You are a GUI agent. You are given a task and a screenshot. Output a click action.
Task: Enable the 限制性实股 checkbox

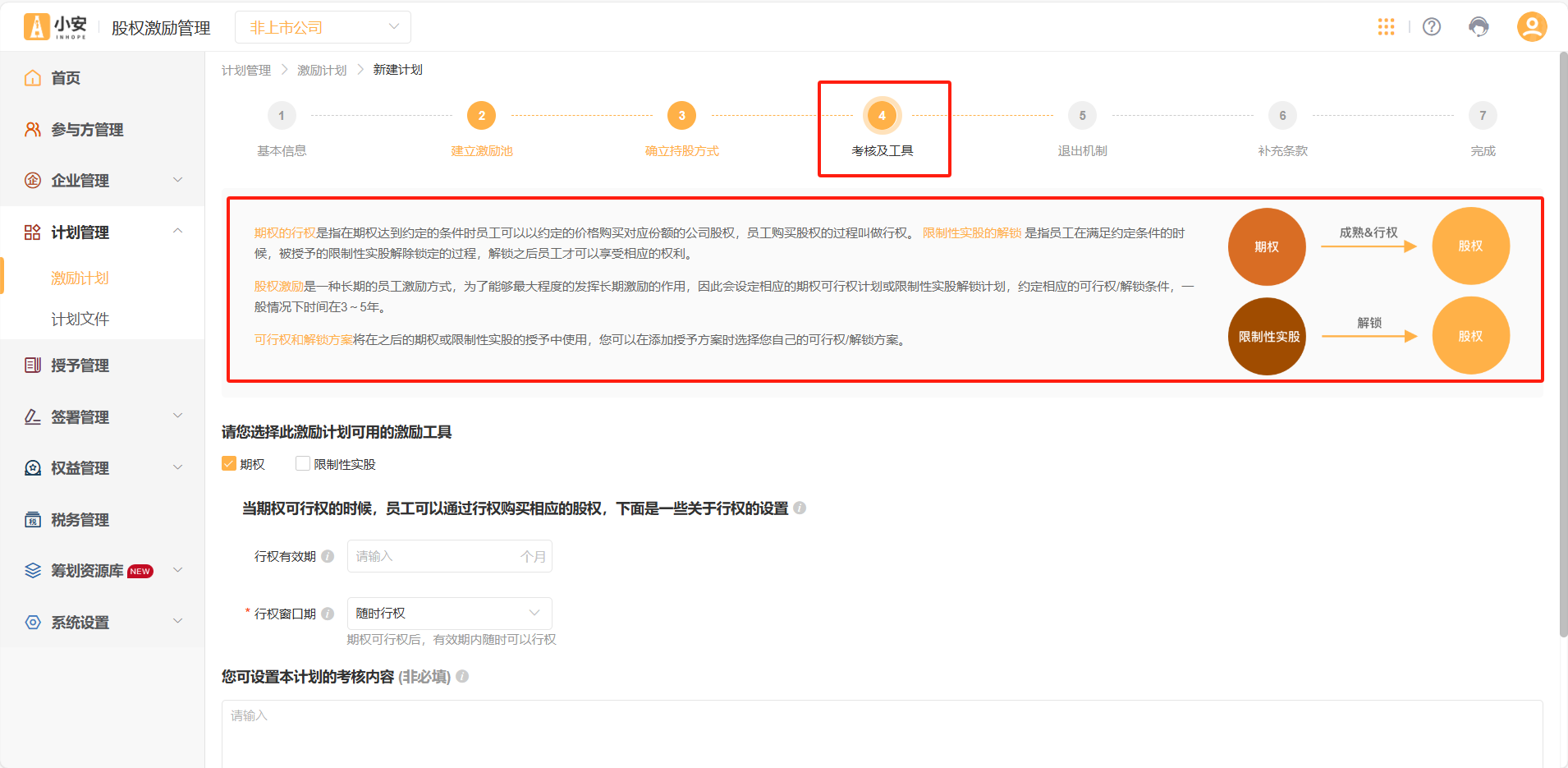(x=303, y=464)
